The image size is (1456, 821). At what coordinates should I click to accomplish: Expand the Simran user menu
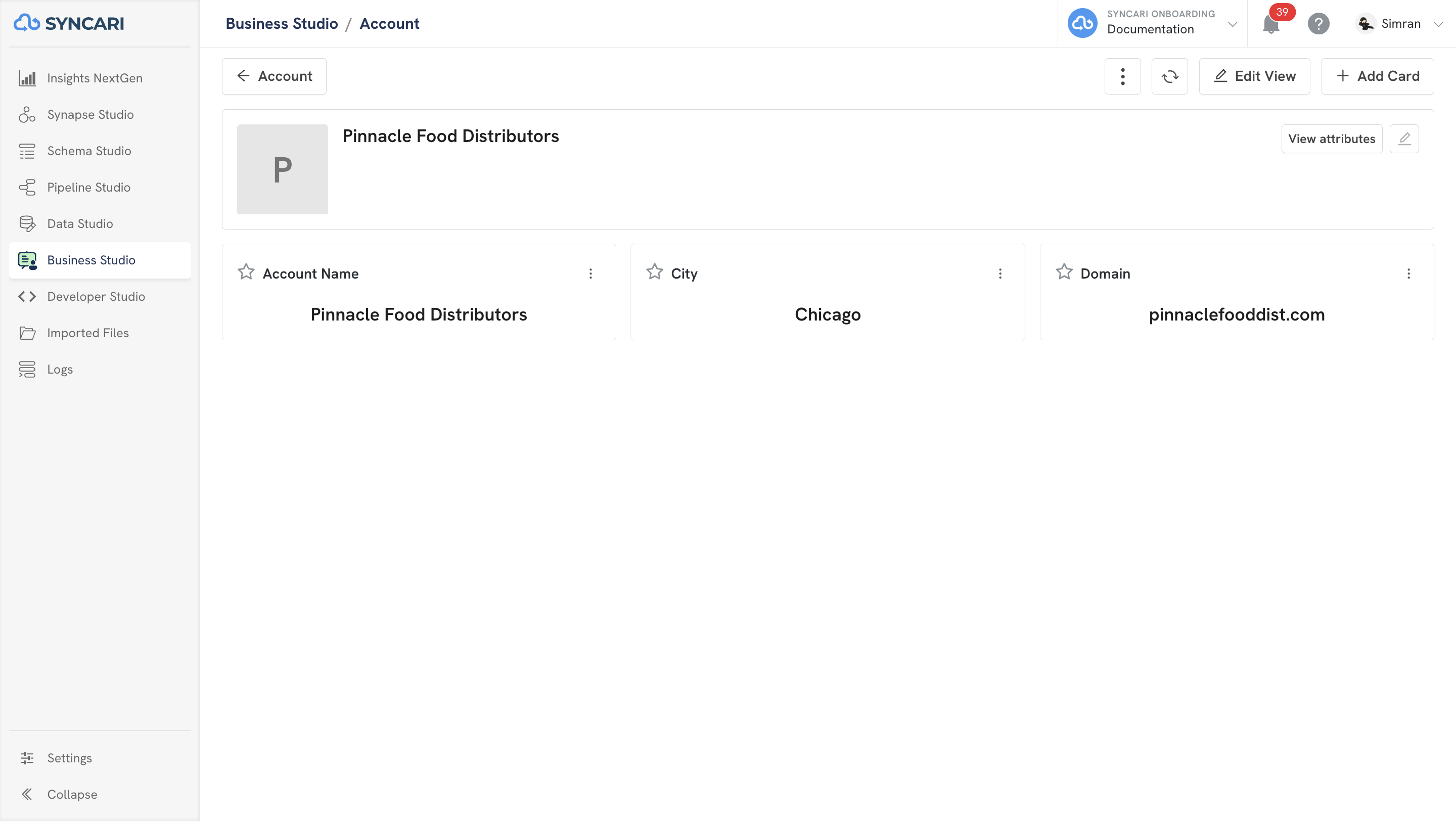pyautogui.click(x=1438, y=24)
